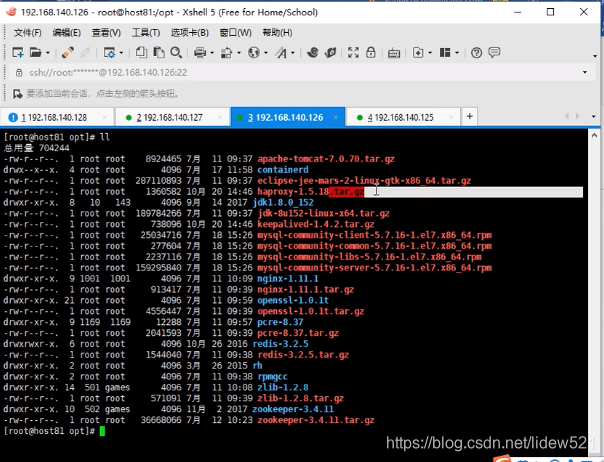Close the 192.168.140.126 tab

click(336, 117)
